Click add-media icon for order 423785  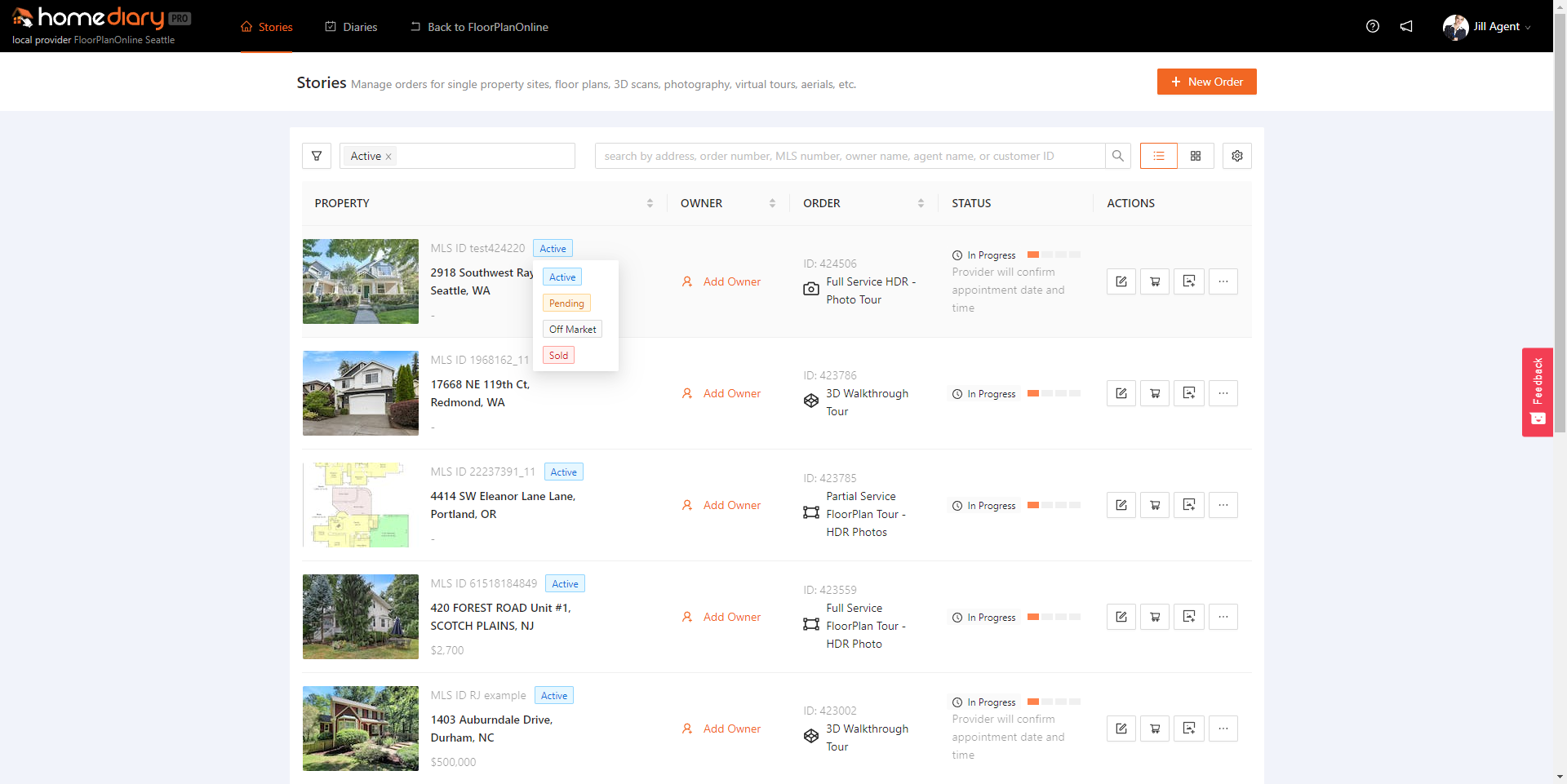coord(1189,505)
